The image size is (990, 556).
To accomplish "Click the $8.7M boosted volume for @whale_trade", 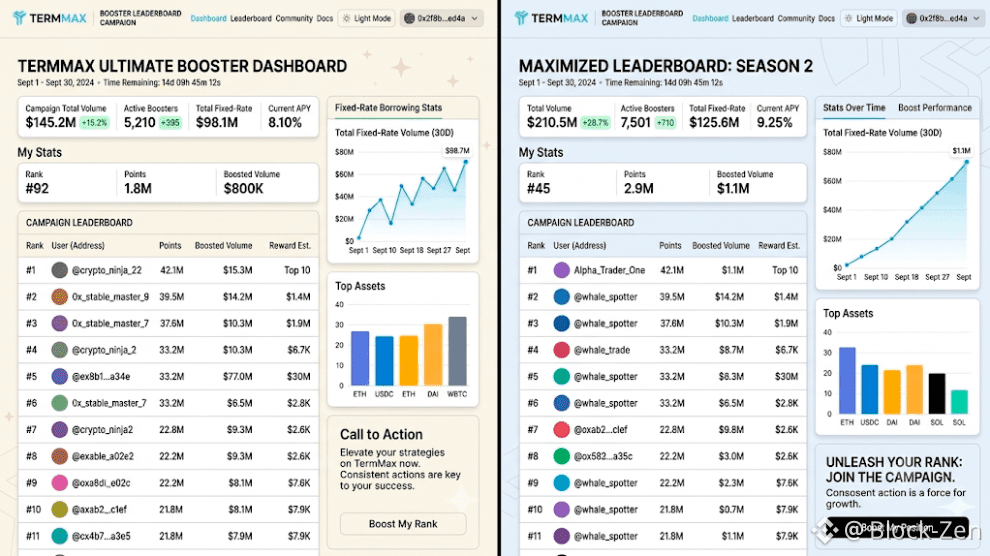I will tap(731, 350).
